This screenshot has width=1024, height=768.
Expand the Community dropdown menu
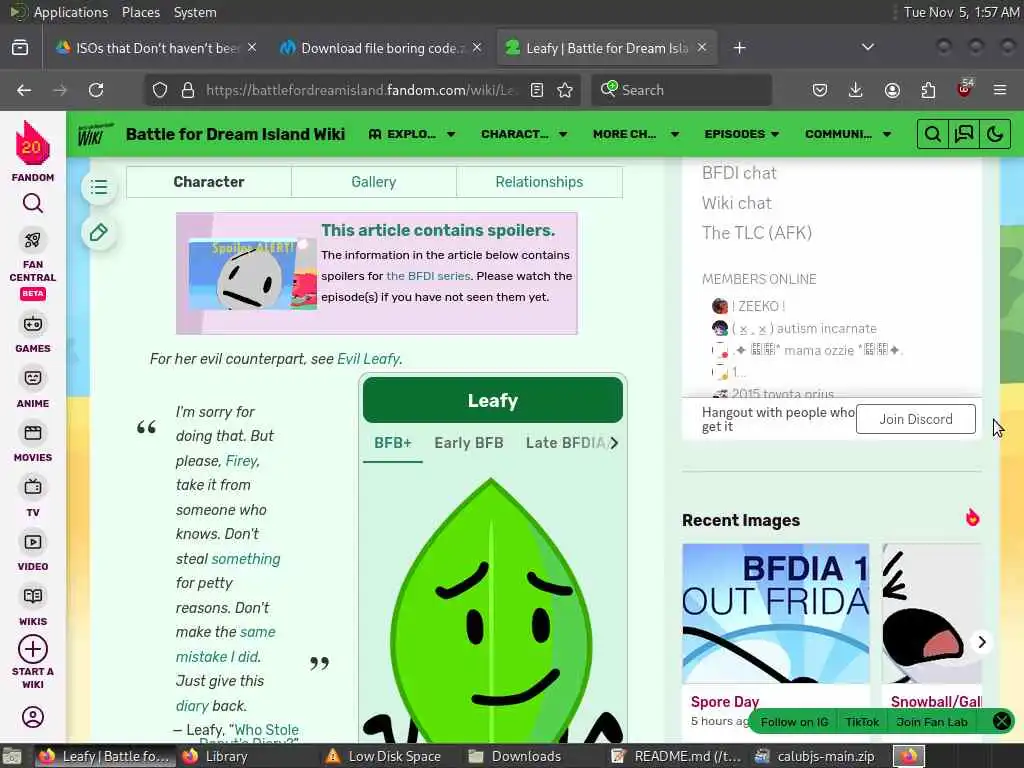[848, 134]
